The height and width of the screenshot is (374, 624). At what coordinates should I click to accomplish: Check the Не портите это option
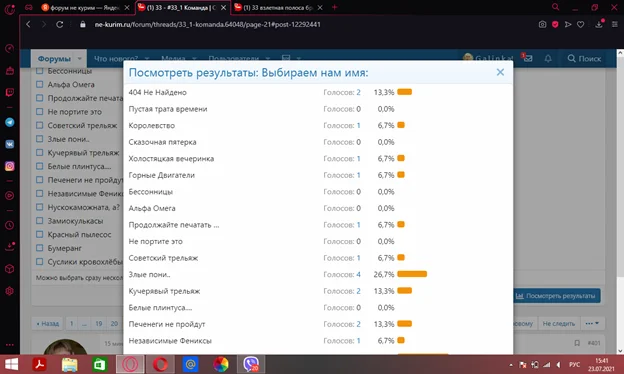(x=39, y=111)
